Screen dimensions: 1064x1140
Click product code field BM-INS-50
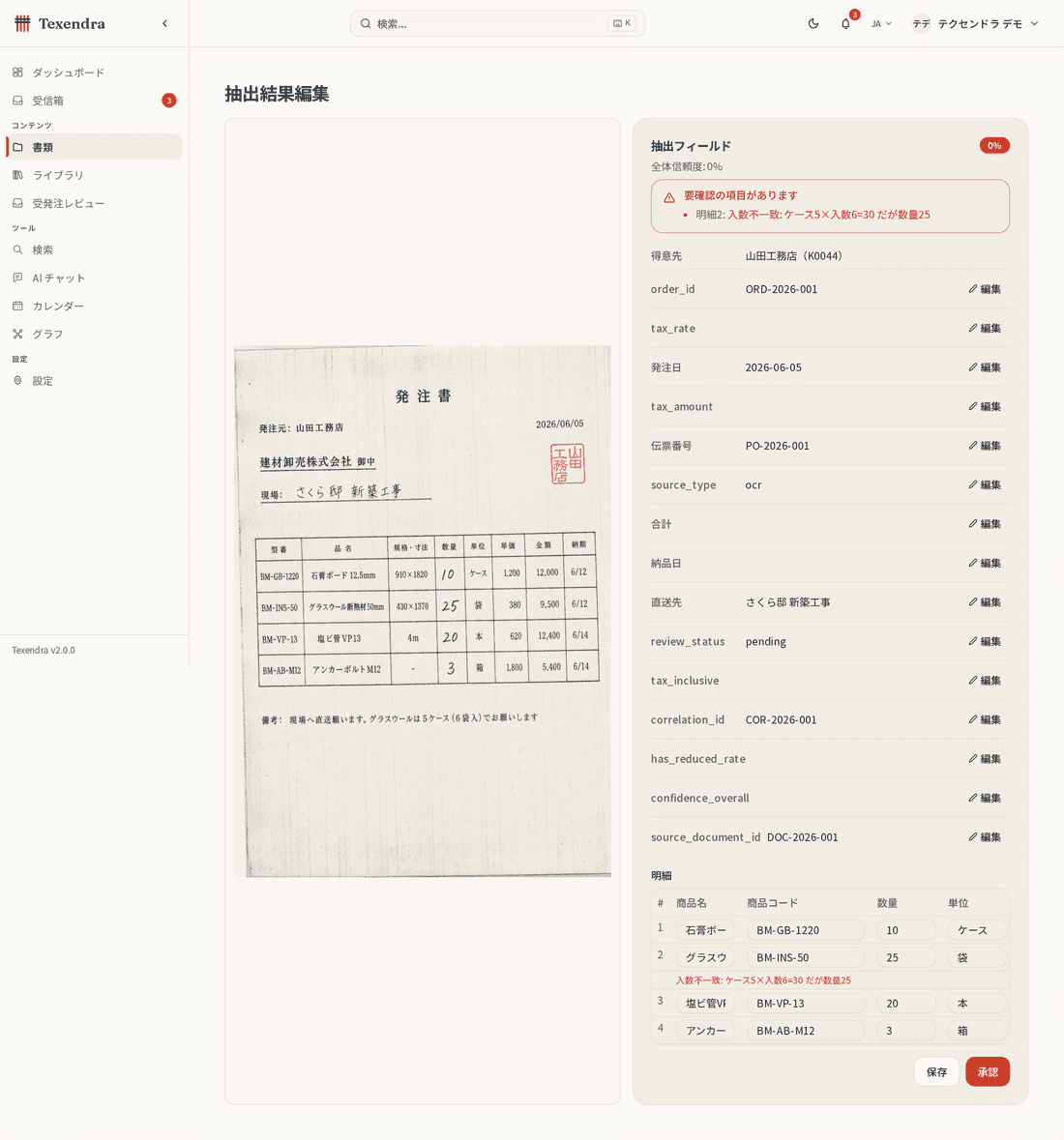pyautogui.click(x=806, y=957)
